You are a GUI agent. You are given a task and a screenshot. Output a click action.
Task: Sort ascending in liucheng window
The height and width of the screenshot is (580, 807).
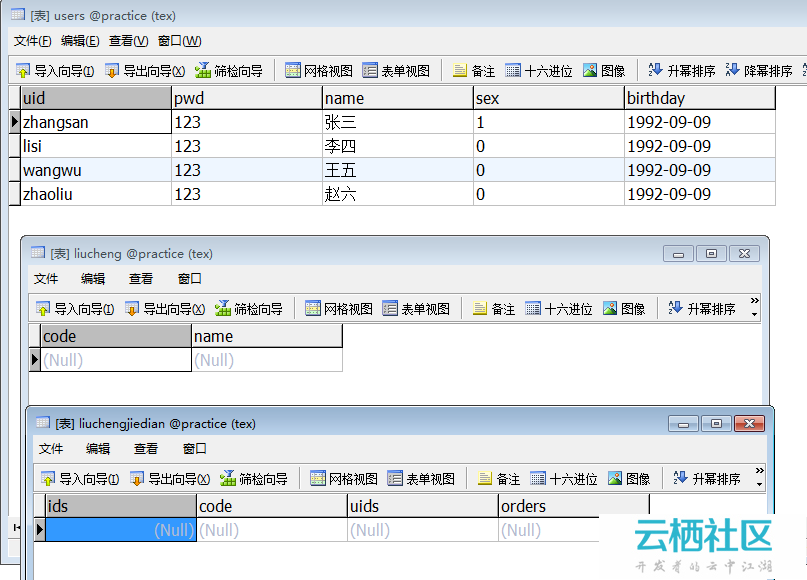pos(701,309)
